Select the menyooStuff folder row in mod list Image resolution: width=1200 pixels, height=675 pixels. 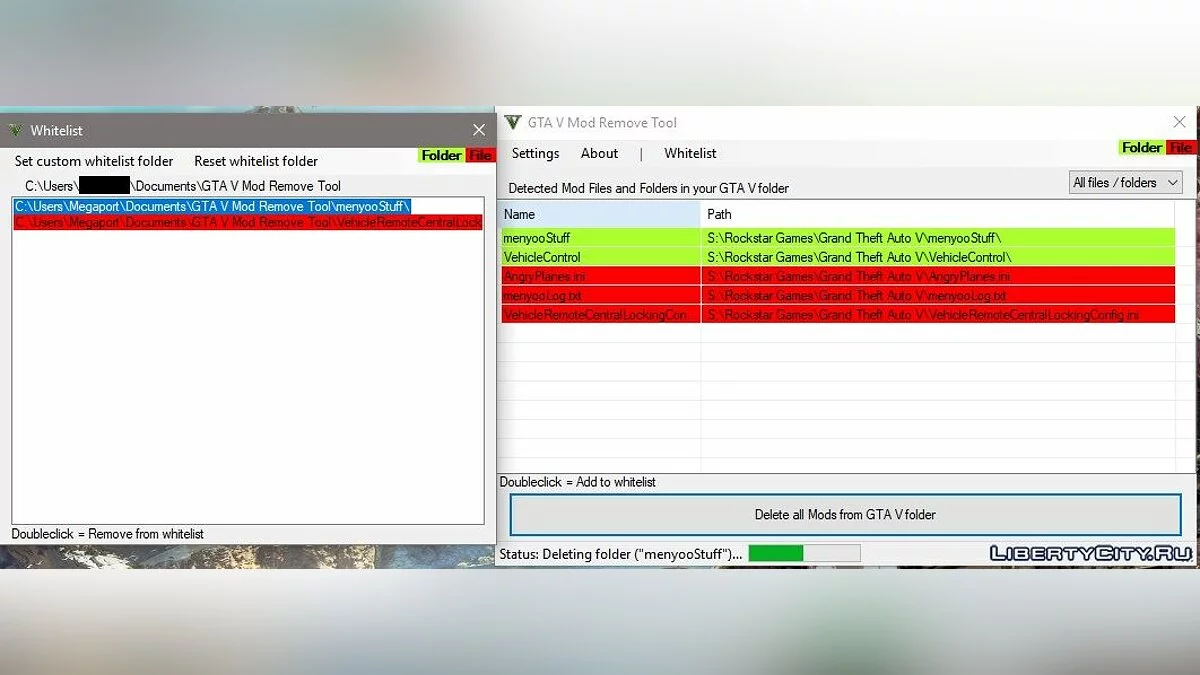click(600, 238)
